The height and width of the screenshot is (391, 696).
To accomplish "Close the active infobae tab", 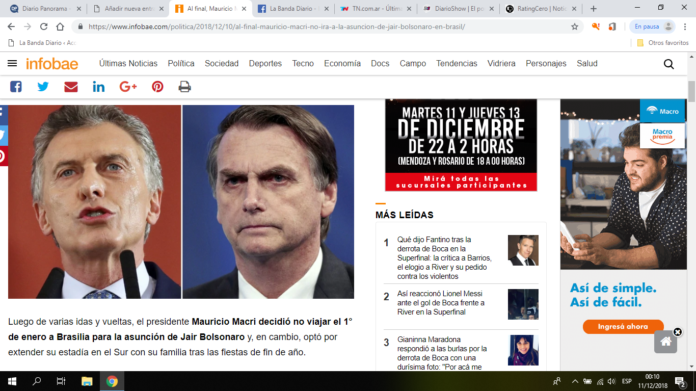I will [x=244, y=8].
